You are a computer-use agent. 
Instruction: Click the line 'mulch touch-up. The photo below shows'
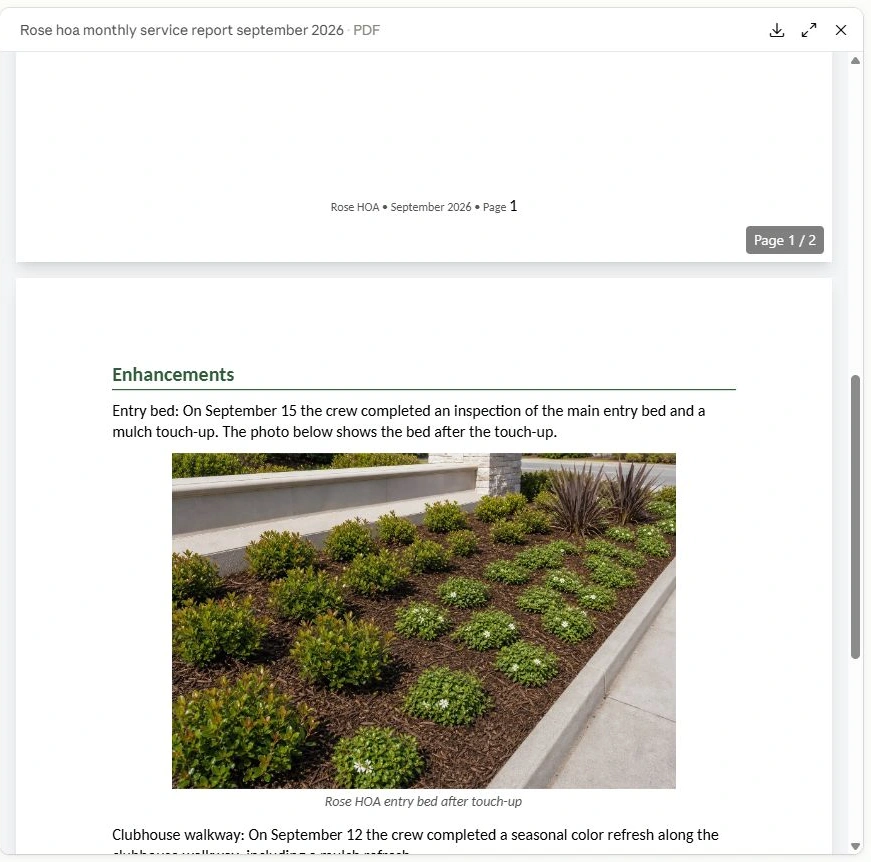tap(334, 432)
